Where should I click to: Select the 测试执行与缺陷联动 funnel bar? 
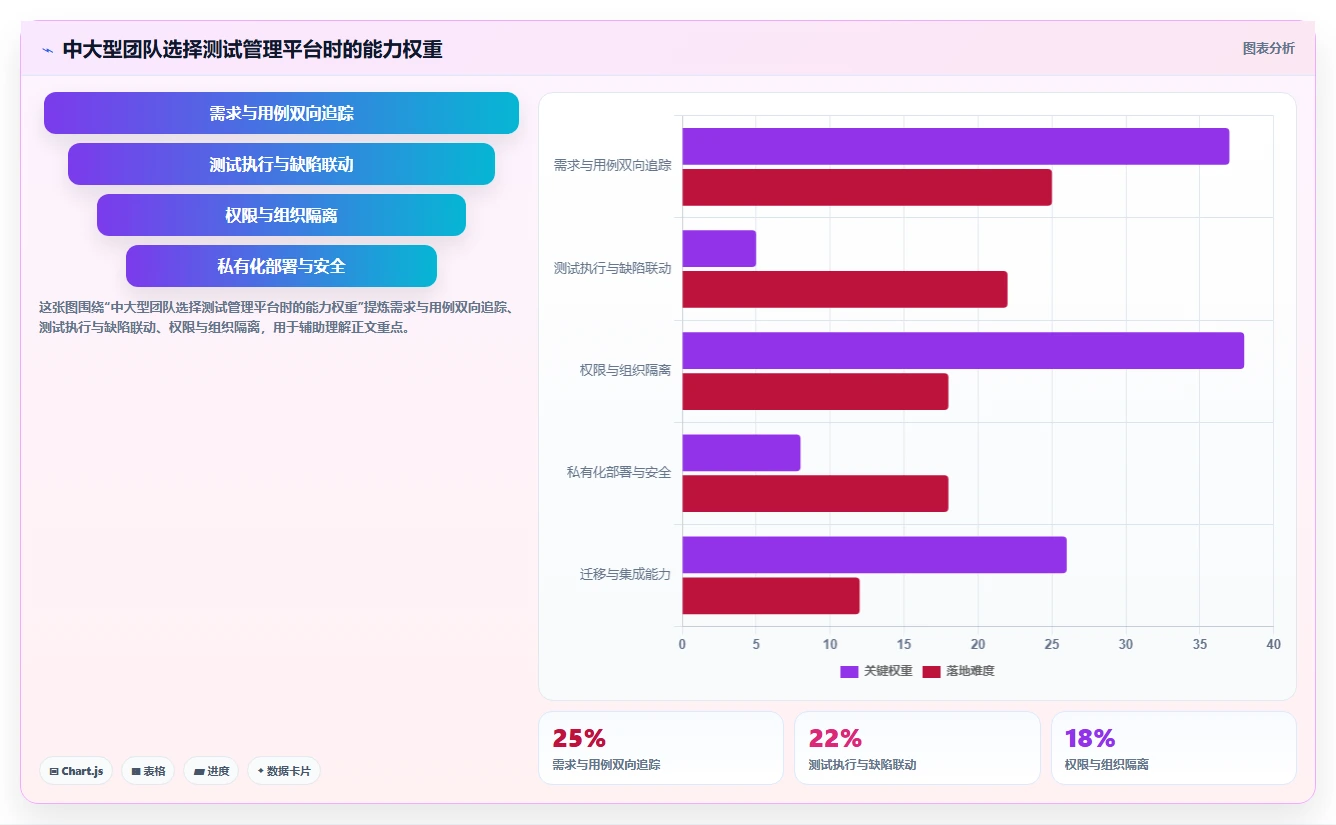coord(281,164)
